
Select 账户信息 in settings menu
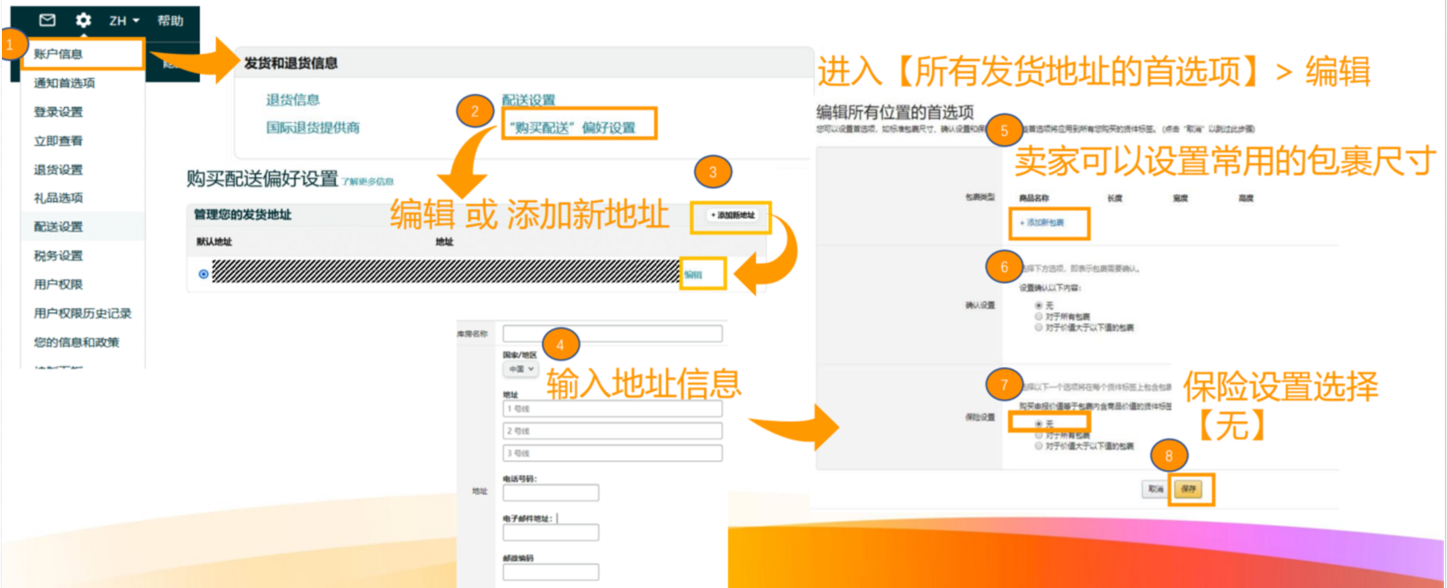tap(58, 54)
